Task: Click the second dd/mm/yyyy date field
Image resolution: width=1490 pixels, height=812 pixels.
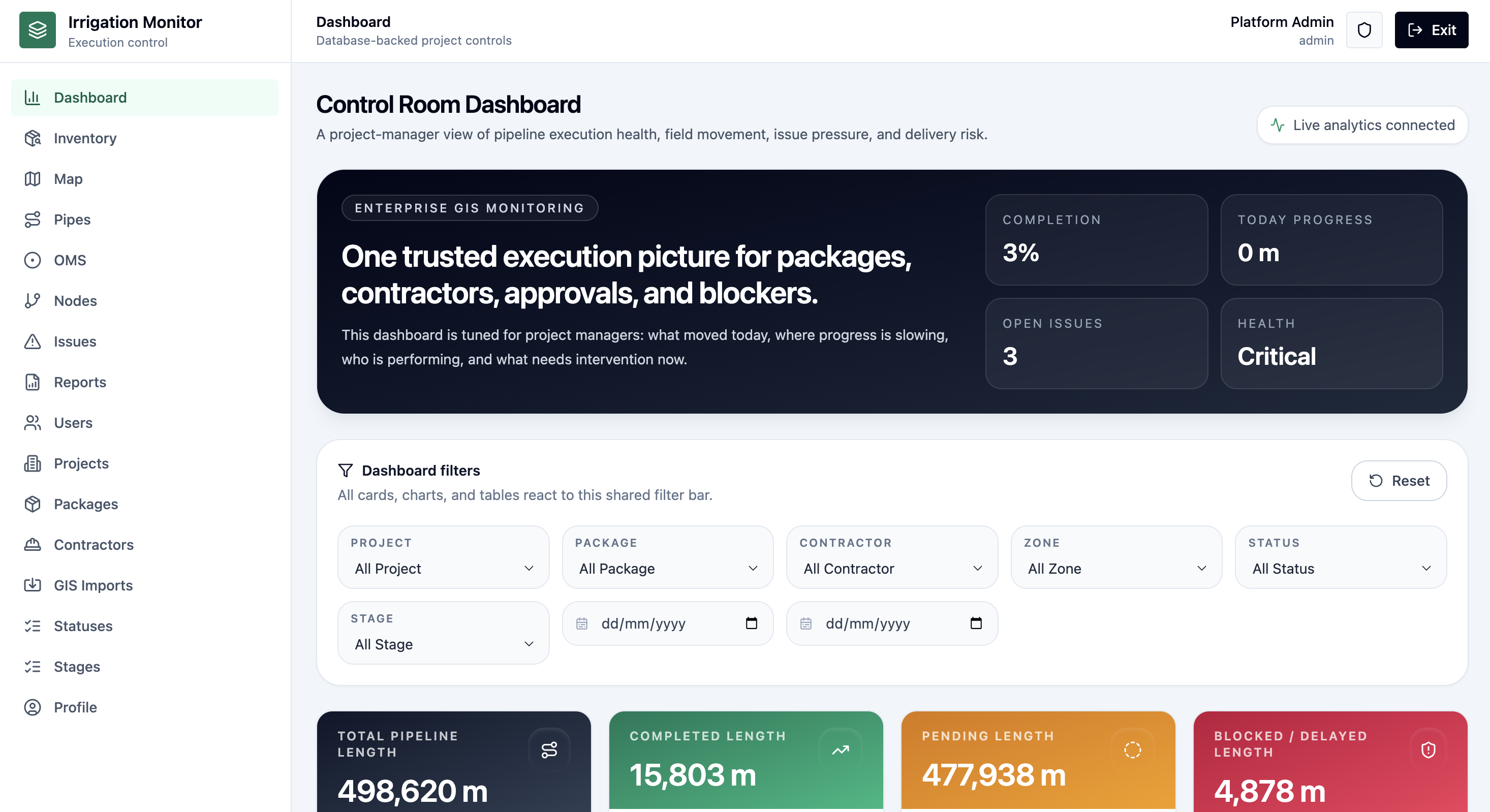Action: click(x=892, y=623)
